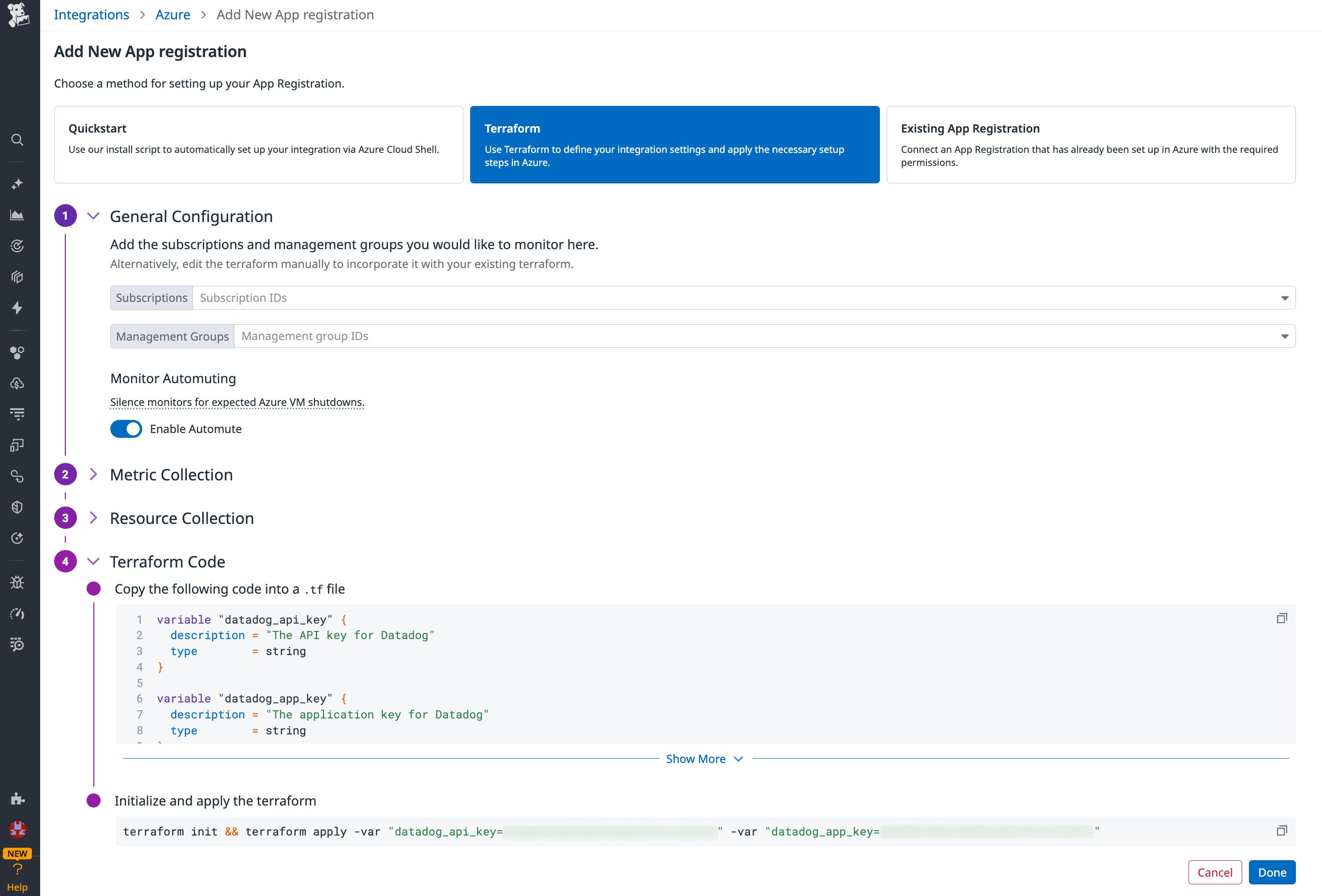The image size is (1322, 896).
Task: Collapse the General Configuration section
Action: 93,216
